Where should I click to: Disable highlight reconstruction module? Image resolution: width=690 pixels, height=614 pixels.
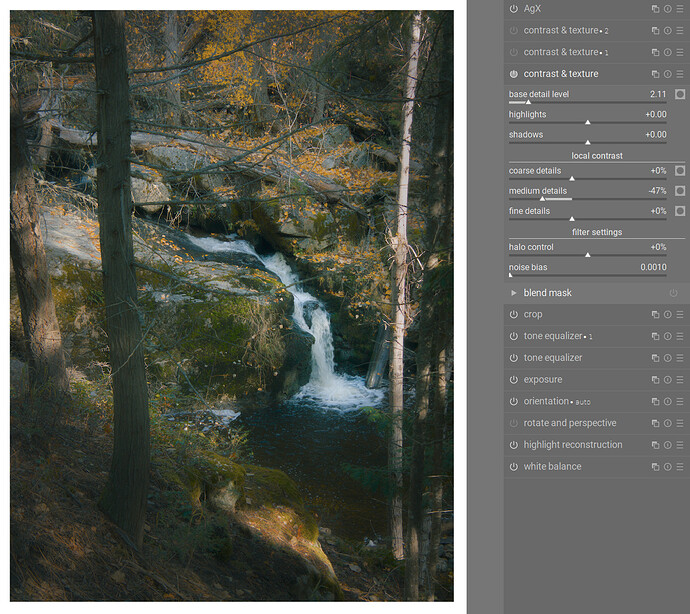[514, 445]
